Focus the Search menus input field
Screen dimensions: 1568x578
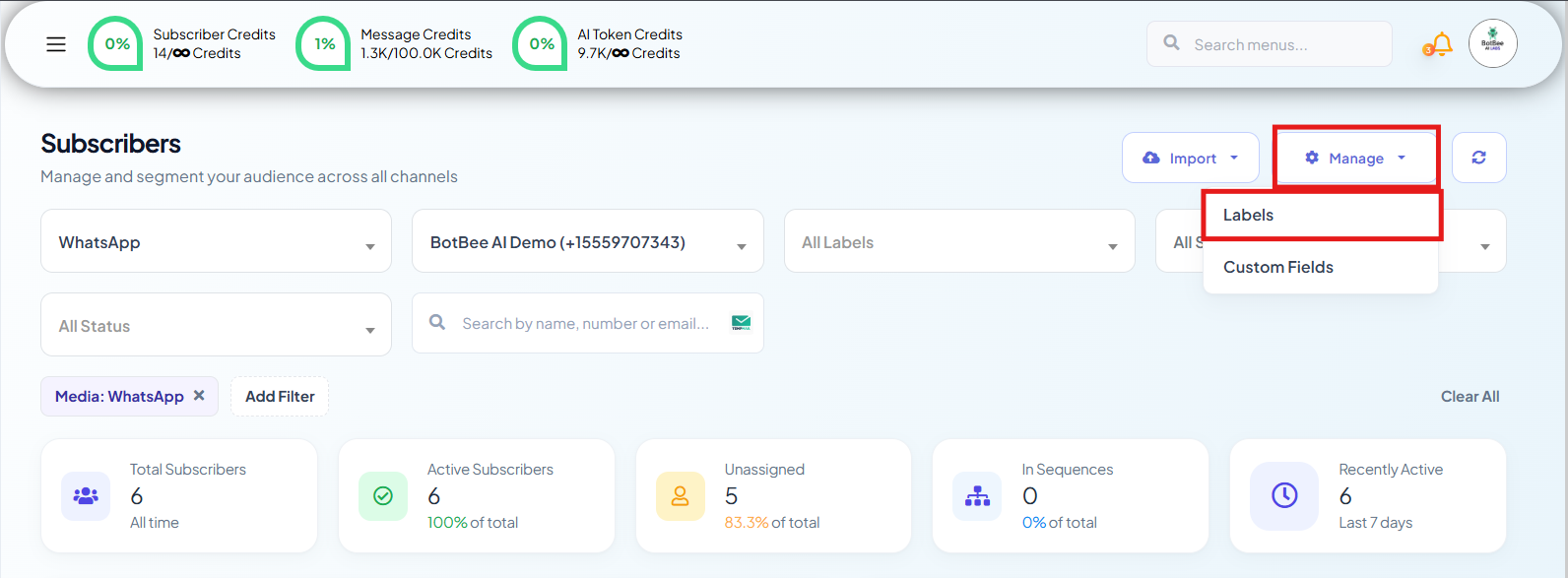(x=1270, y=44)
